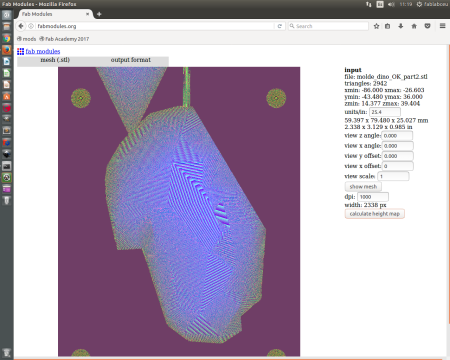Click the 11:19 clock in top panel
The height and width of the screenshot is (360, 450).
(406, 4)
